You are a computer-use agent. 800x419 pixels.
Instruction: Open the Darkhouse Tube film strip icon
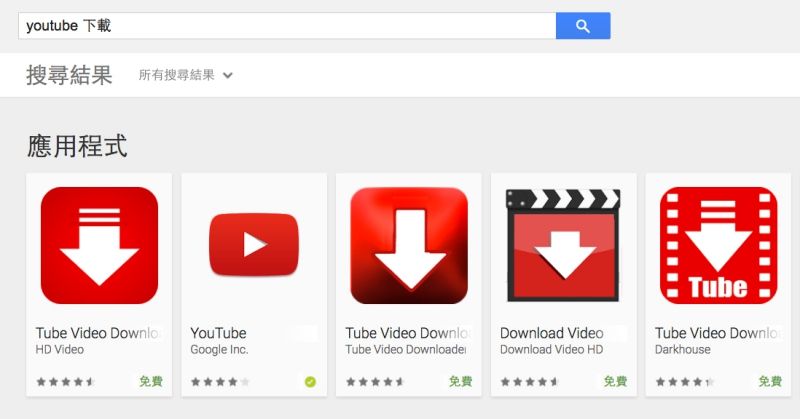pyautogui.click(x=718, y=245)
